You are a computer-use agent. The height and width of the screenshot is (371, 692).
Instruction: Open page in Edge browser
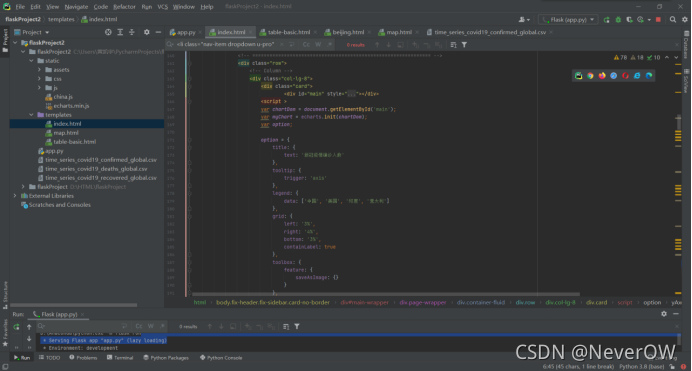649,76
